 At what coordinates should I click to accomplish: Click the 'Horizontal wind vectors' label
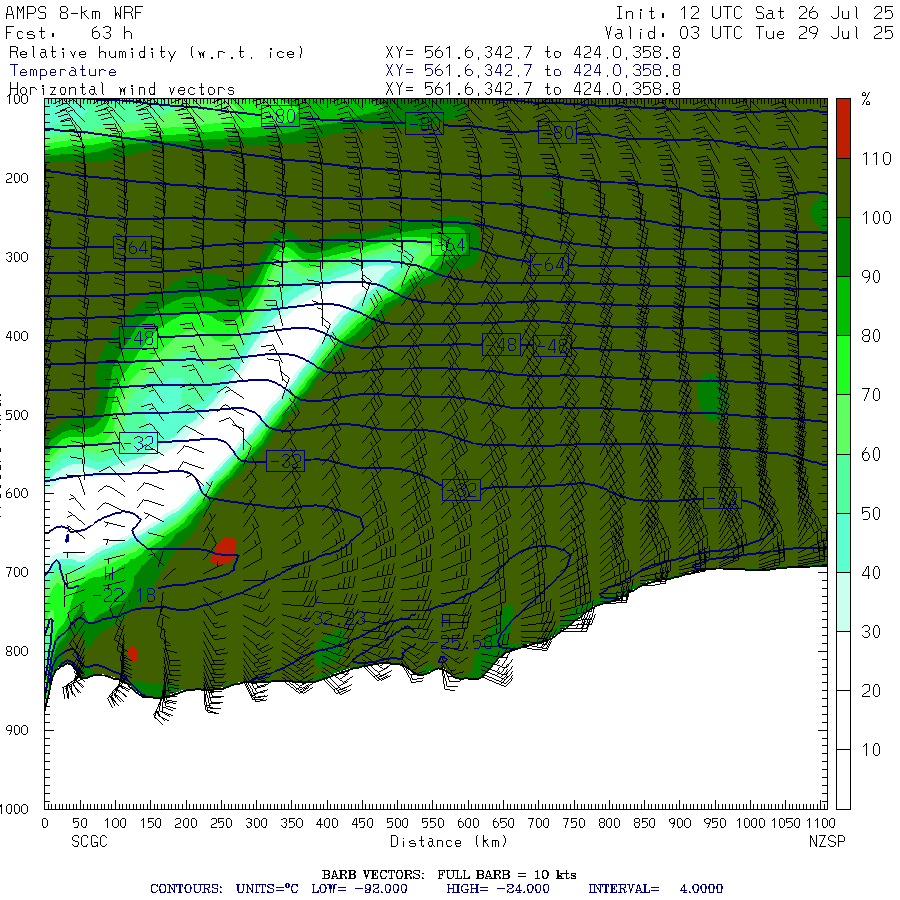(x=122, y=90)
